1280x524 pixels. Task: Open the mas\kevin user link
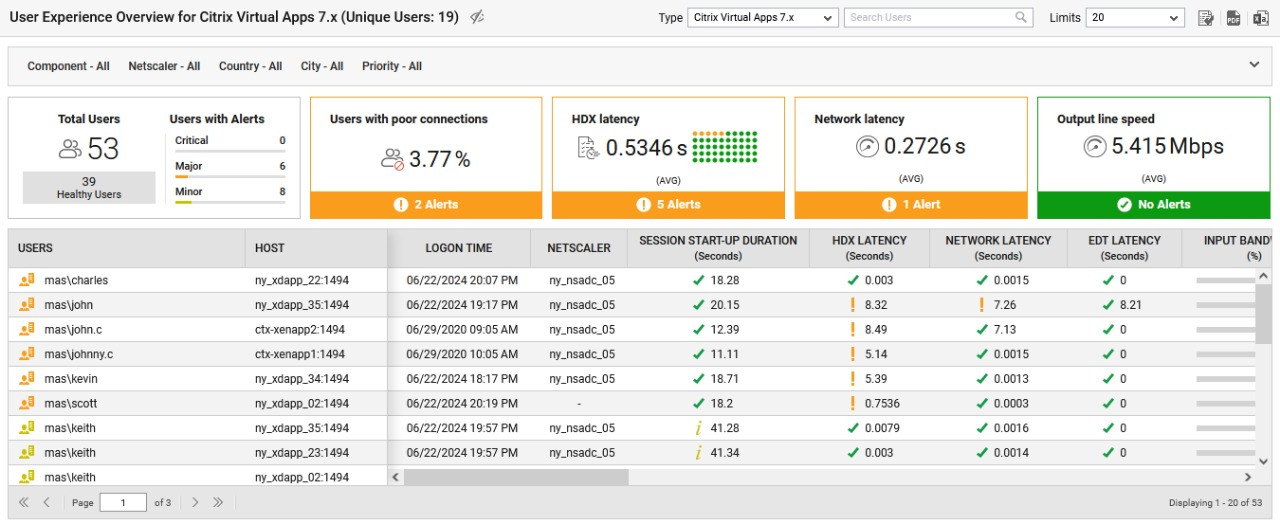[x=71, y=379]
